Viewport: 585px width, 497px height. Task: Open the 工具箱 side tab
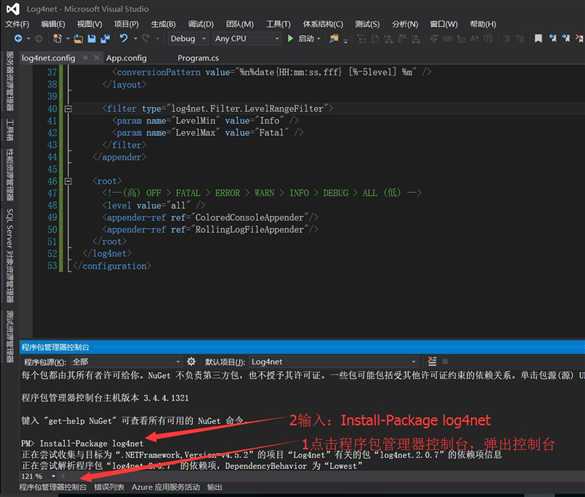coord(10,130)
